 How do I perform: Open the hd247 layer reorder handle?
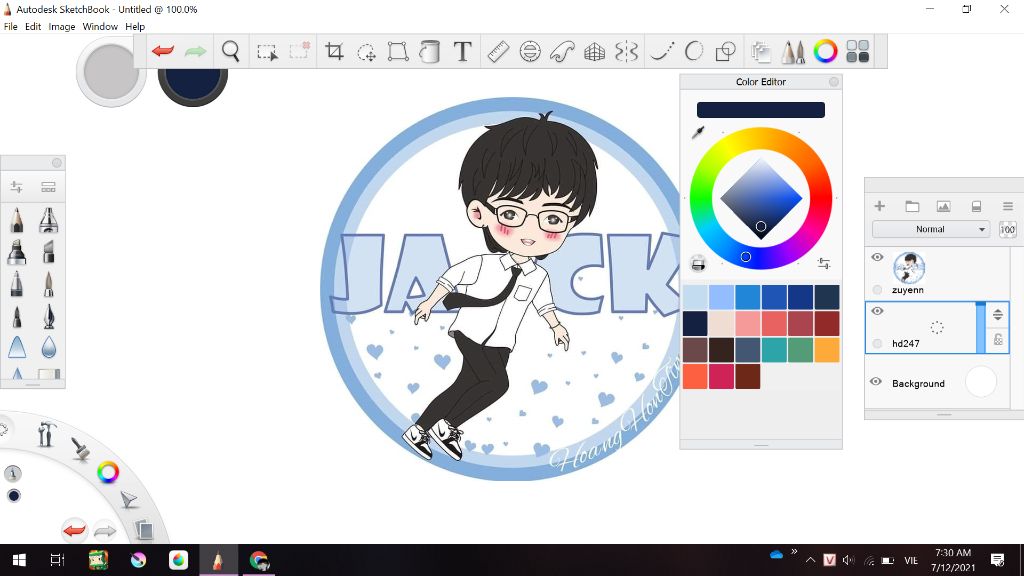(x=998, y=315)
